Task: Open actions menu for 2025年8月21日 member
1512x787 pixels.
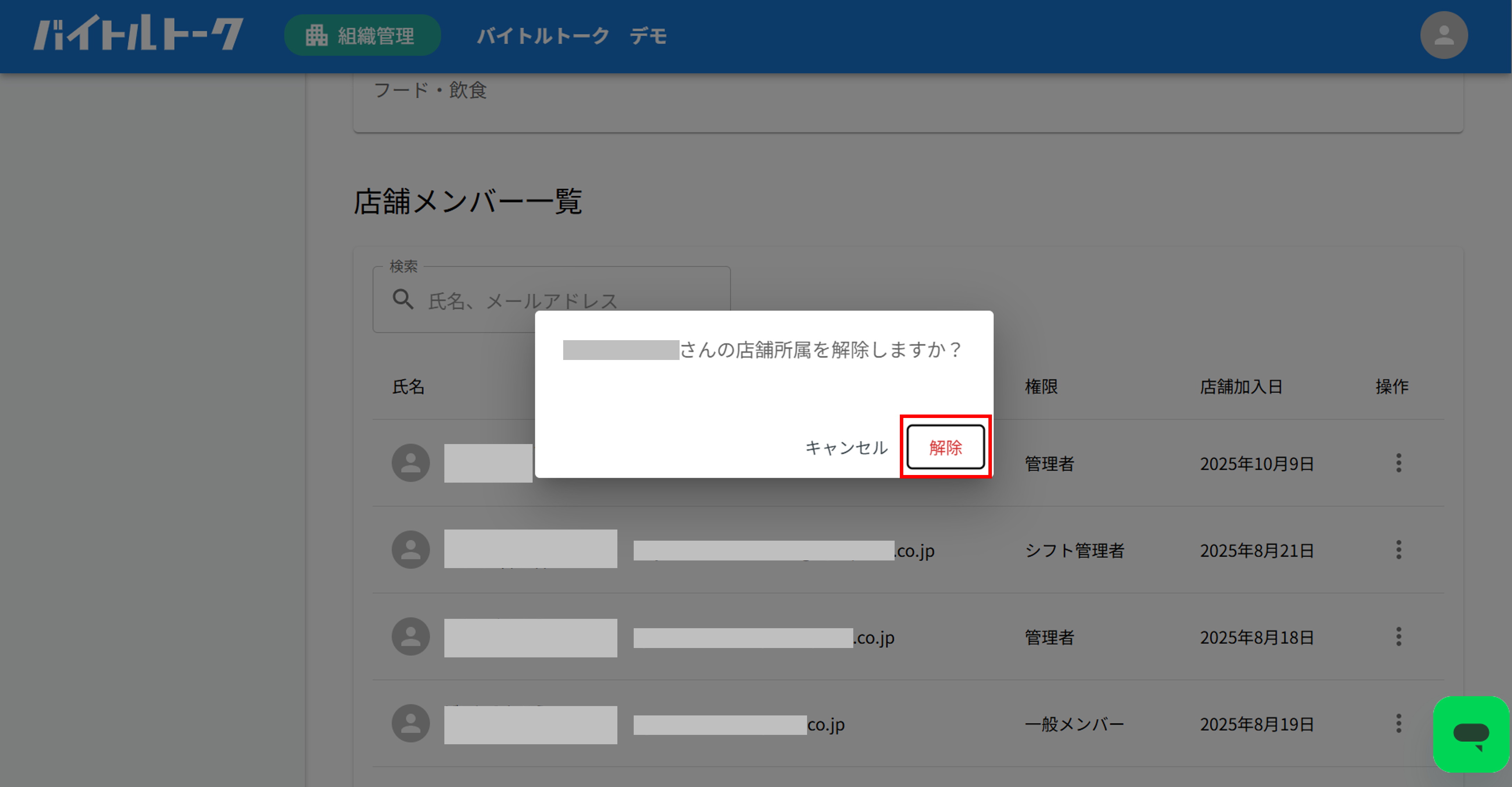Action: [1399, 550]
